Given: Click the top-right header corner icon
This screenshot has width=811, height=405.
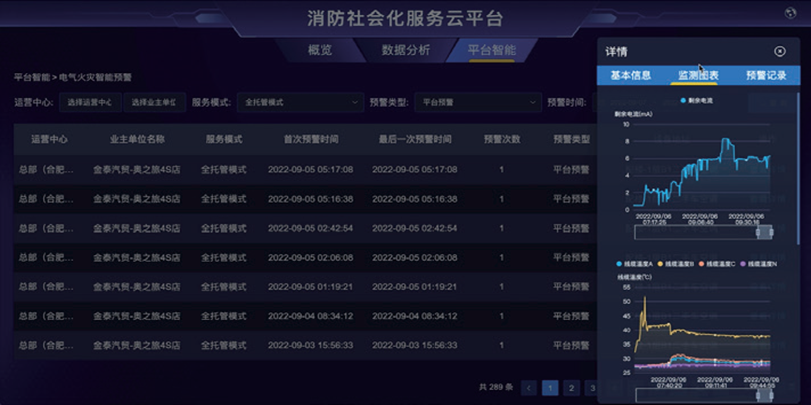Looking at the screenshot, I should click(x=791, y=13).
